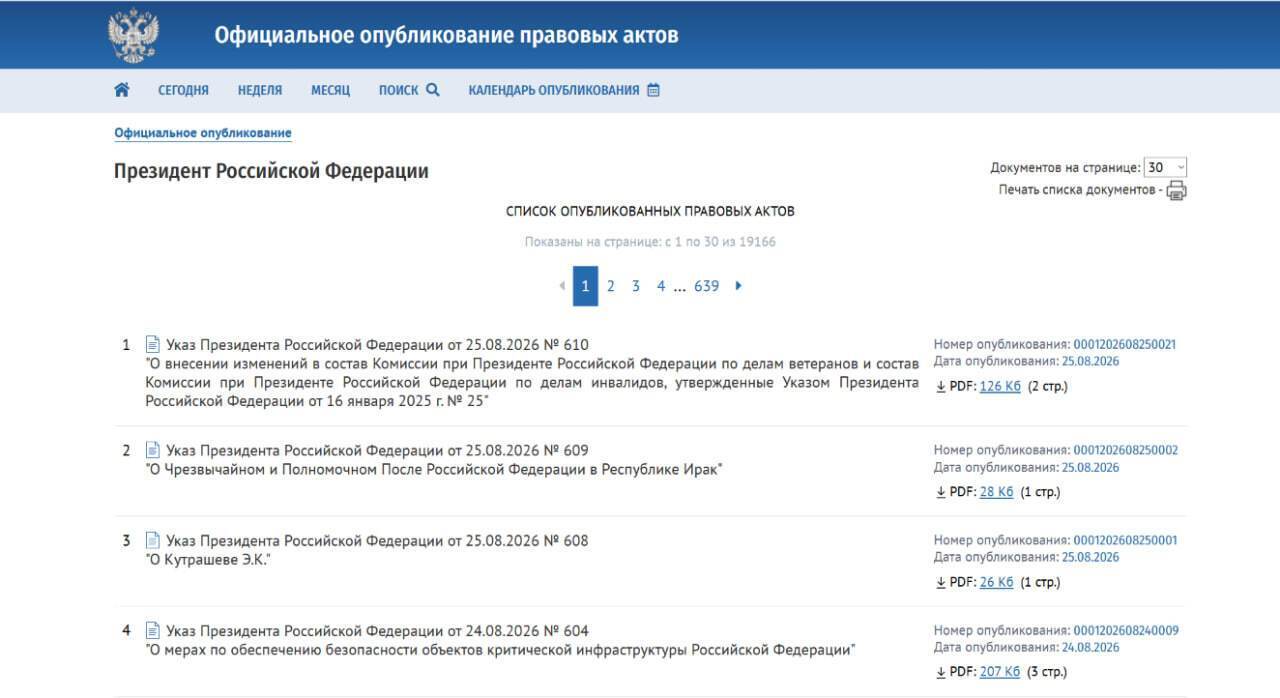Open the СЕГОДНЯ menu item
Viewport: 1280px width, 698px height.
click(x=183, y=90)
